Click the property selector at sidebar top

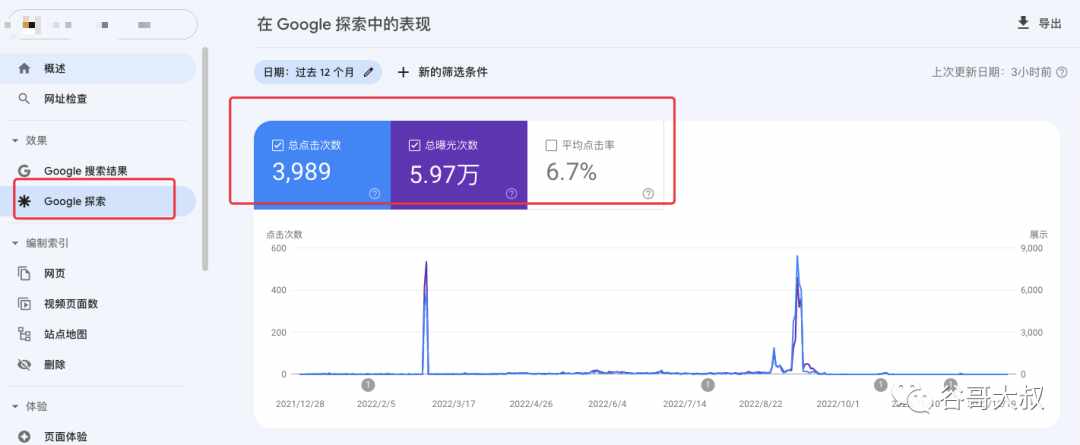[x=99, y=25]
